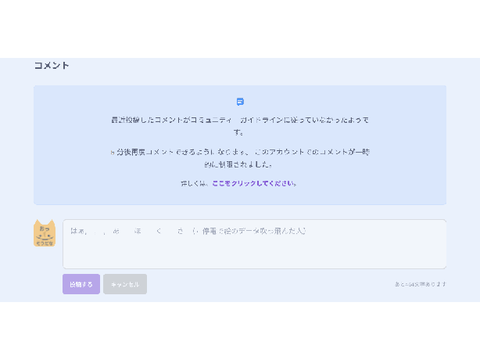This screenshot has height=360, width=480.
Task: Click the blue comment bubble icon
Action: (240, 102)
